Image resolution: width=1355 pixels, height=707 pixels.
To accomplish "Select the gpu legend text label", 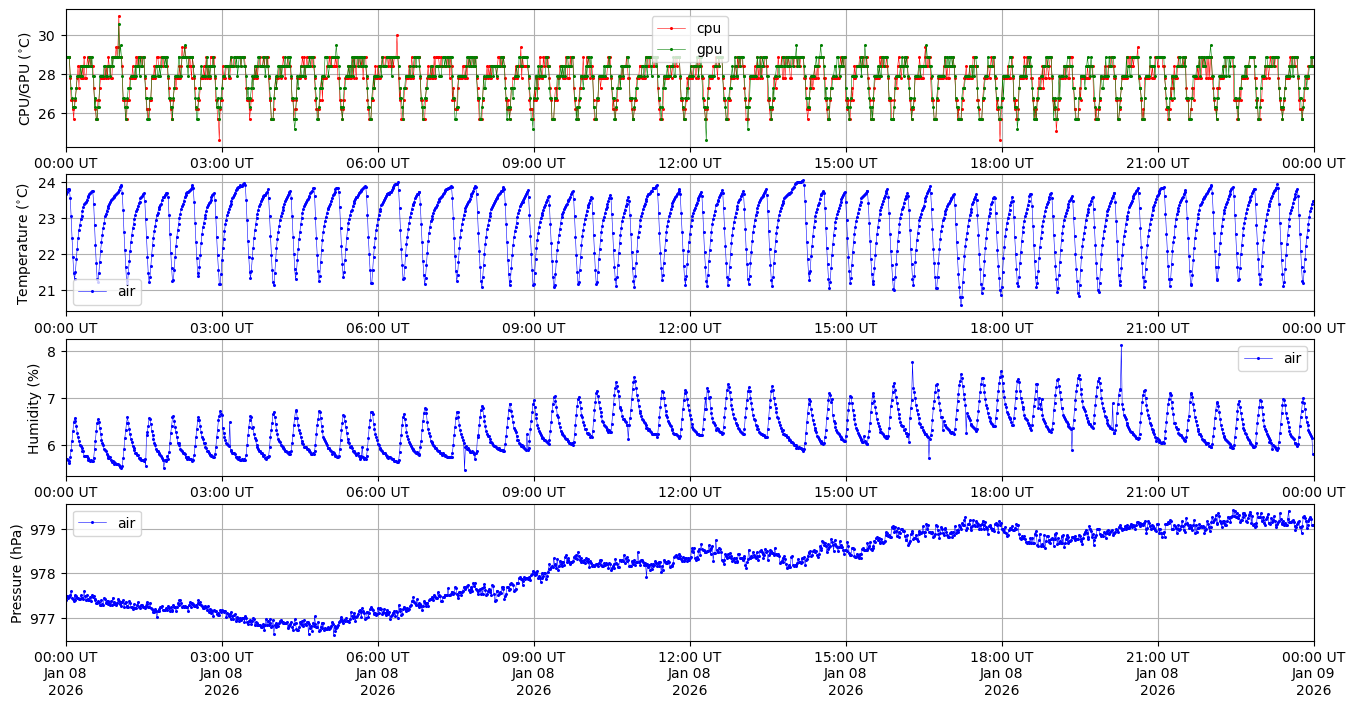I will pos(709,49).
